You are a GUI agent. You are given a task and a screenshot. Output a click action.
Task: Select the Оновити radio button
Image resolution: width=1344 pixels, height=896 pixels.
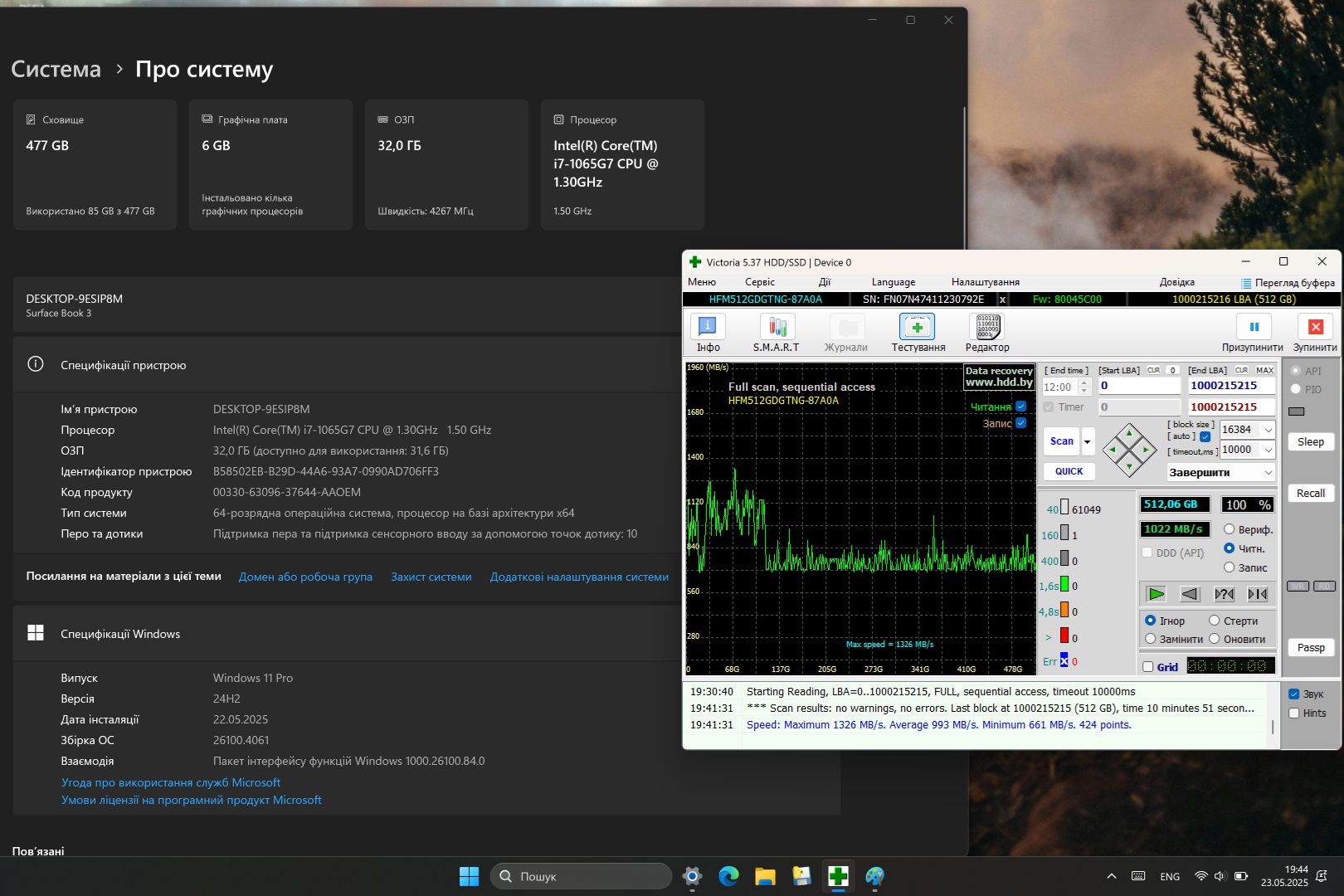coord(1215,639)
